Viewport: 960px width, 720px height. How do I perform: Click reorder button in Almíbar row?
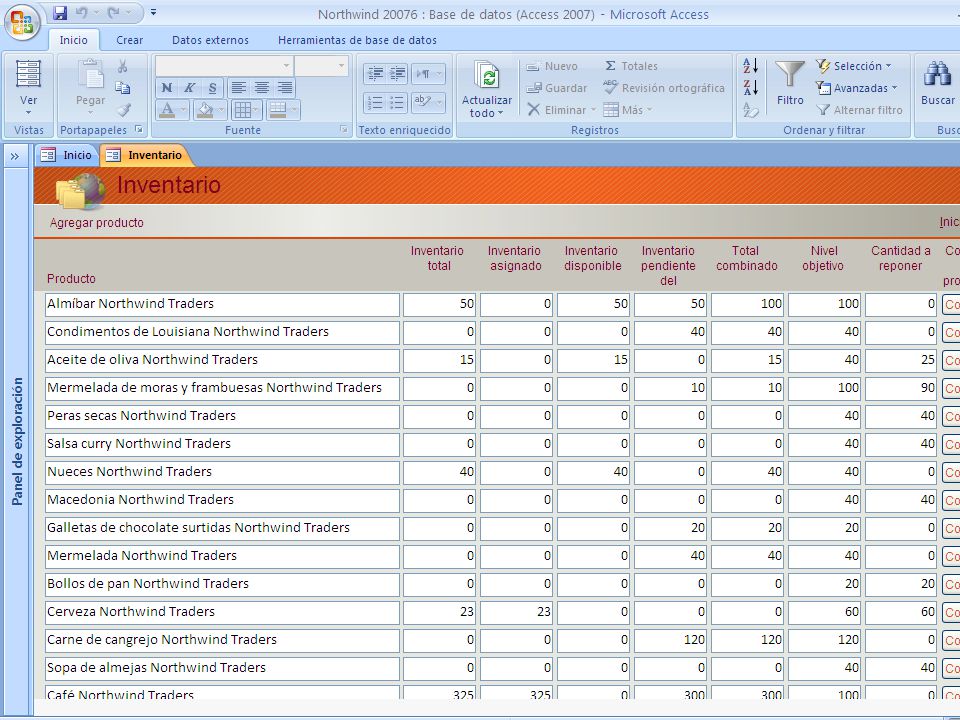point(951,304)
